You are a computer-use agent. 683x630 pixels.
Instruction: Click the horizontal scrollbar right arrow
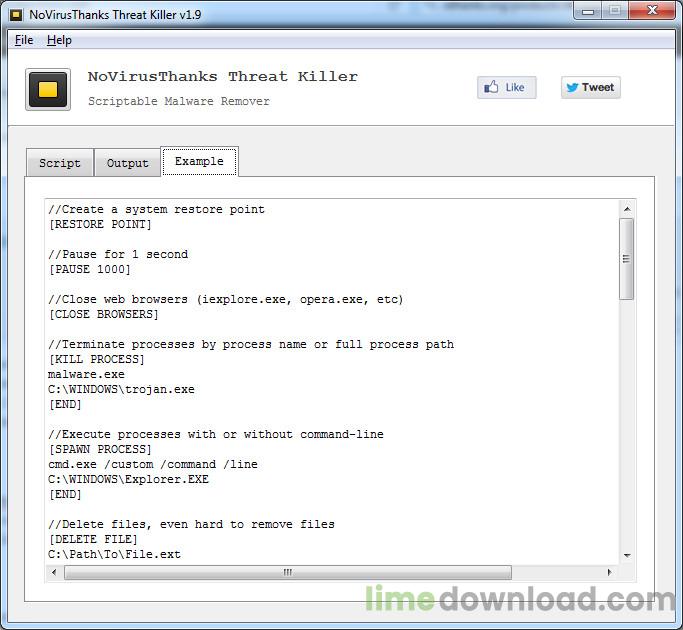610,573
